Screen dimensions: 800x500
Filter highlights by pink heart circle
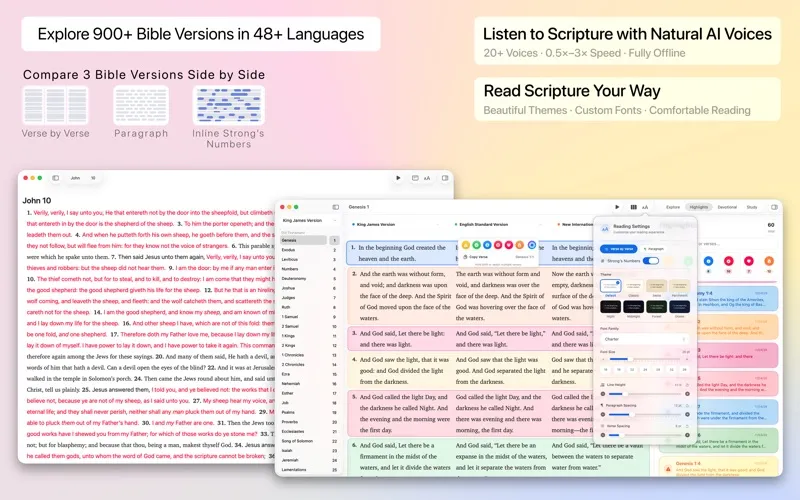[748, 261]
